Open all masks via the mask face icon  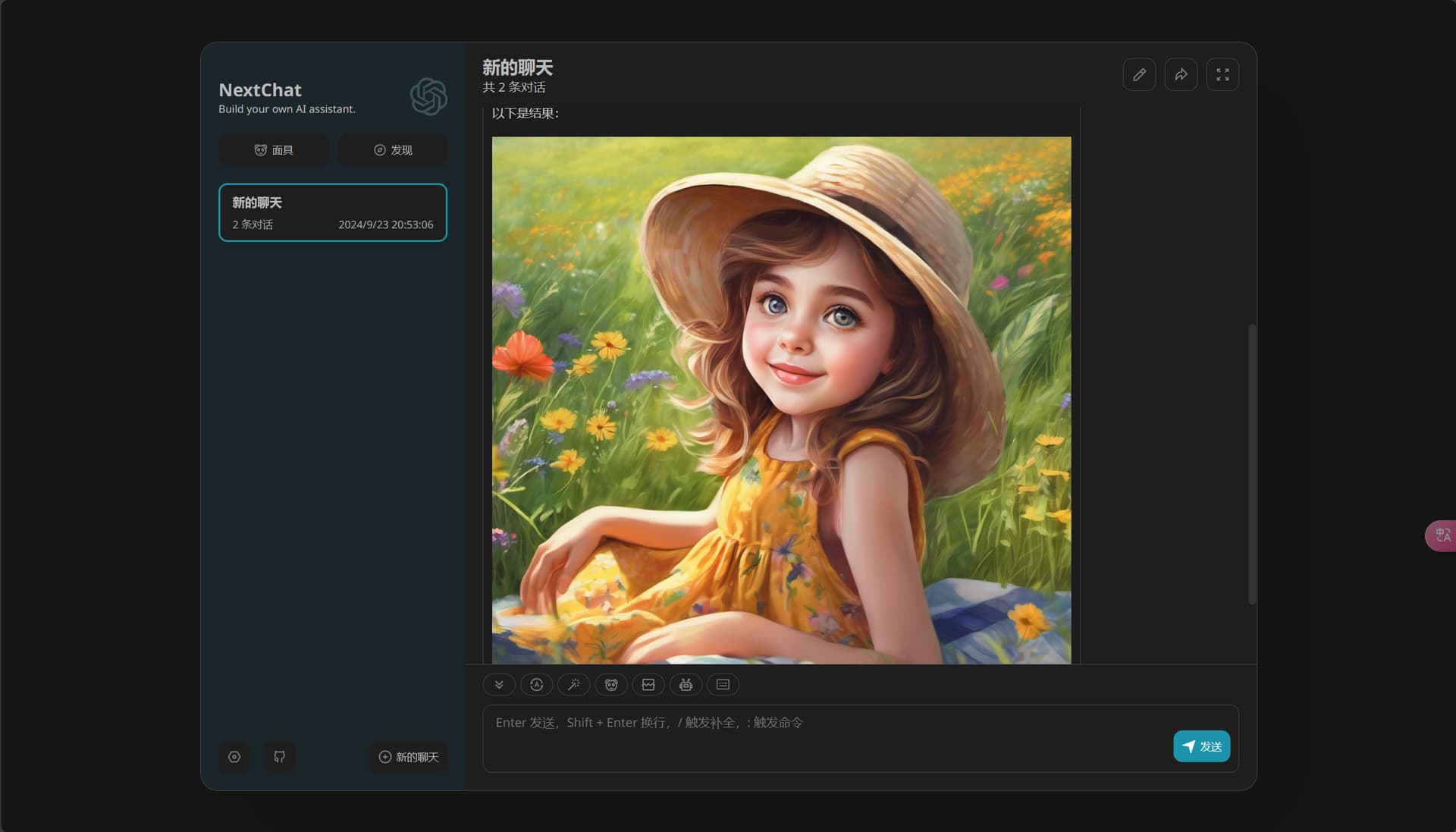pyautogui.click(x=611, y=685)
